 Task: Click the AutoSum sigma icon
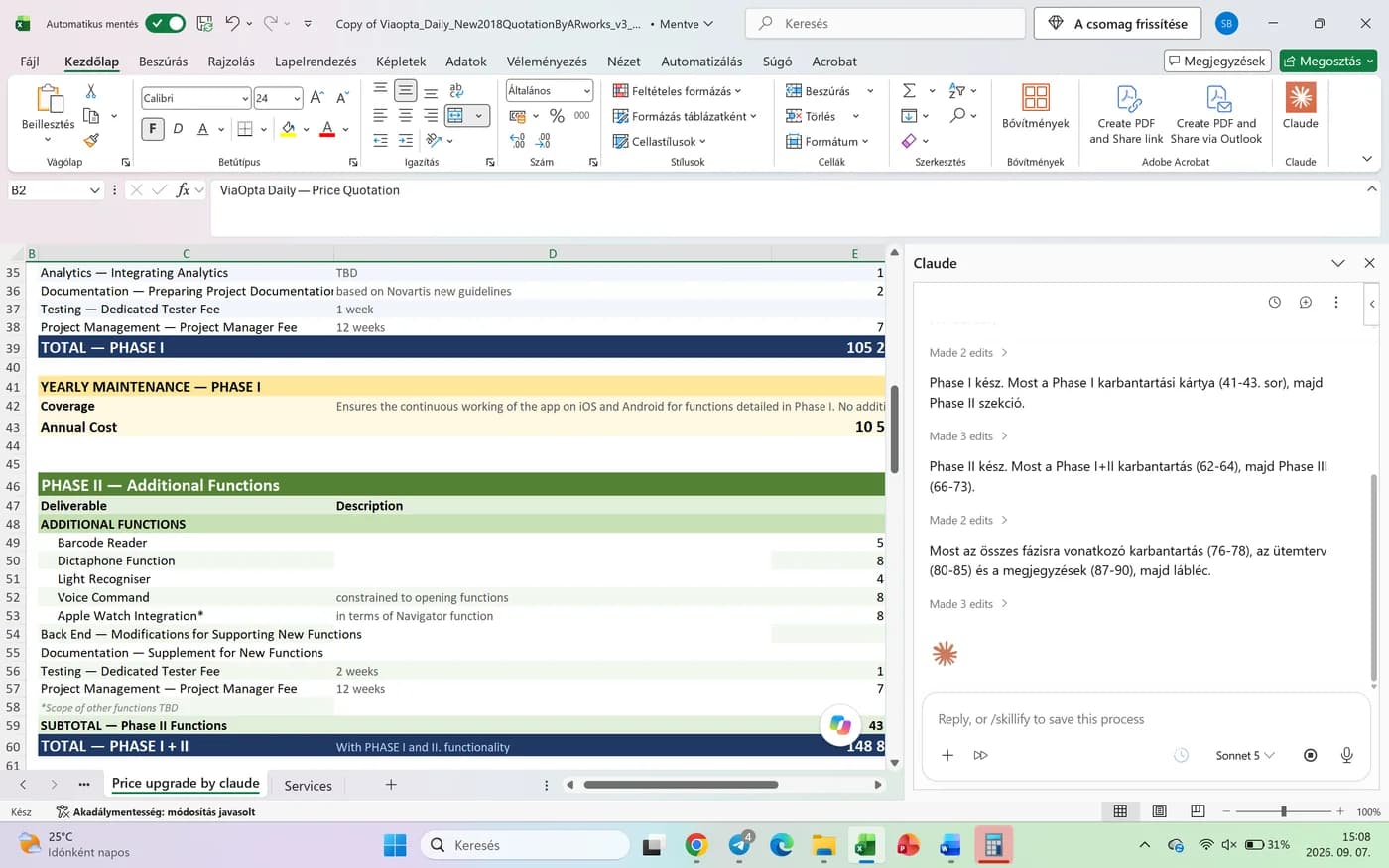point(909,90)
